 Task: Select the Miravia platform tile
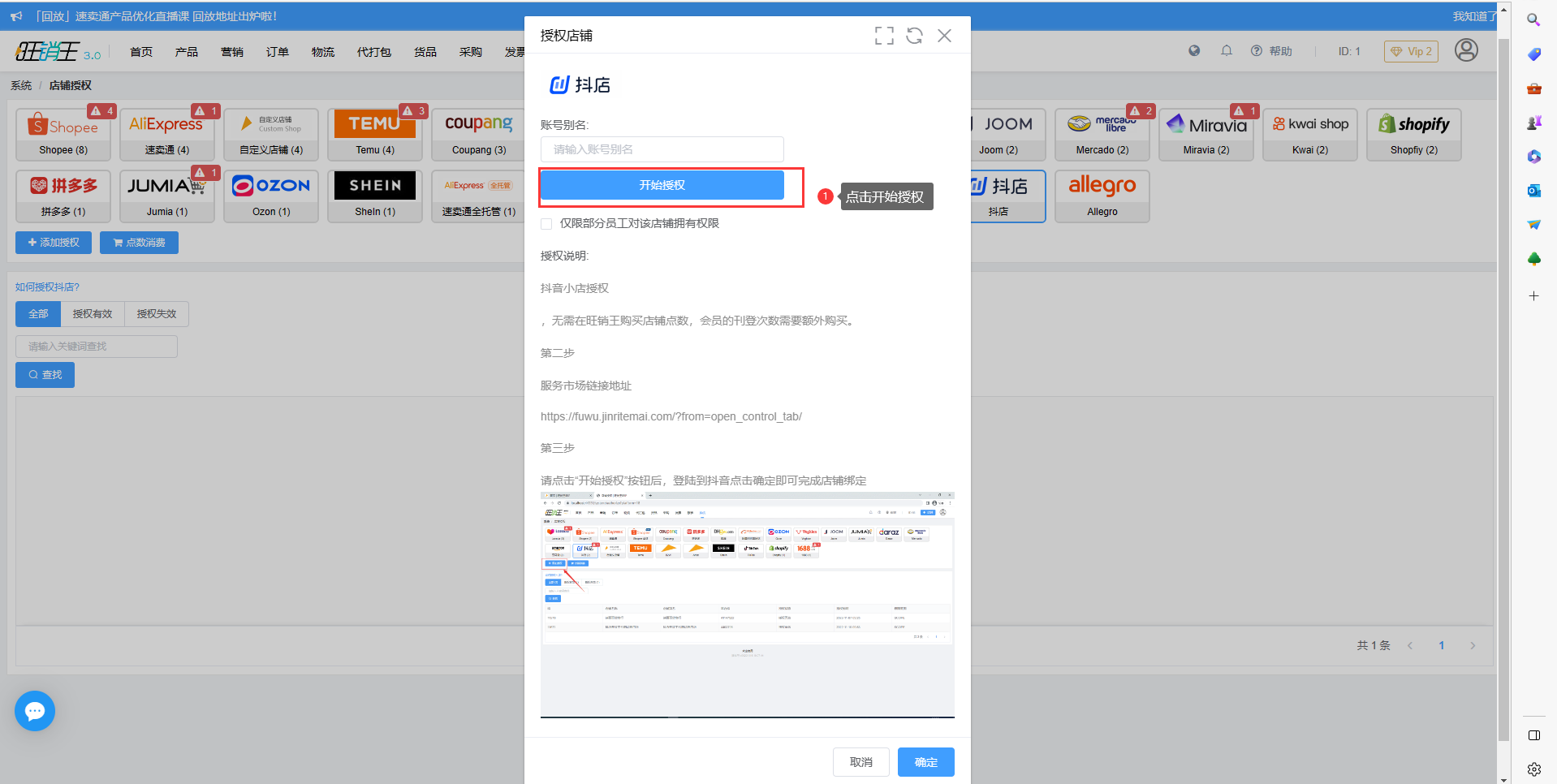tap(1206, 135)
